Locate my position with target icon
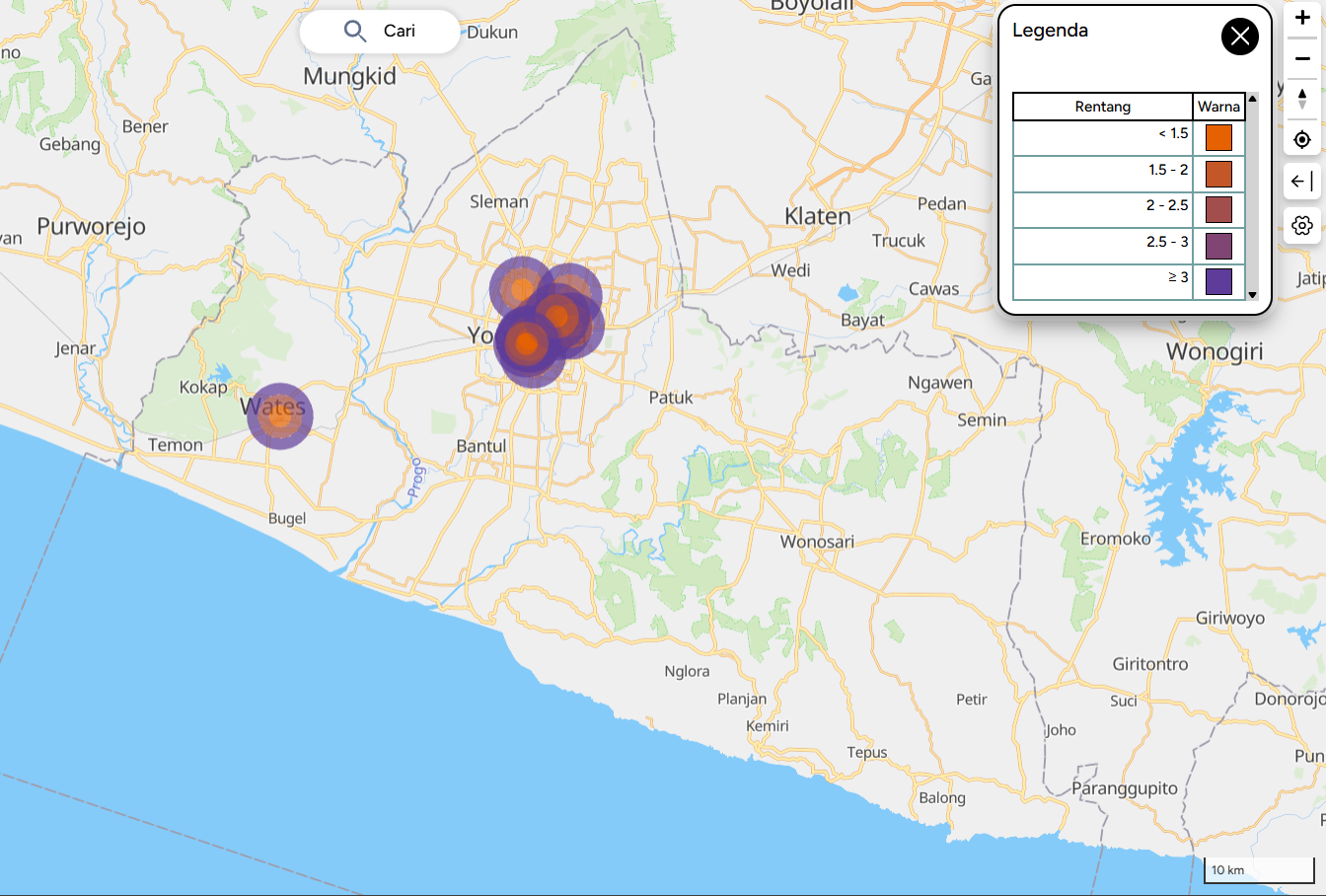Image resolution: width=1326 pixels, height=896 pixels. click(1302, 140)
